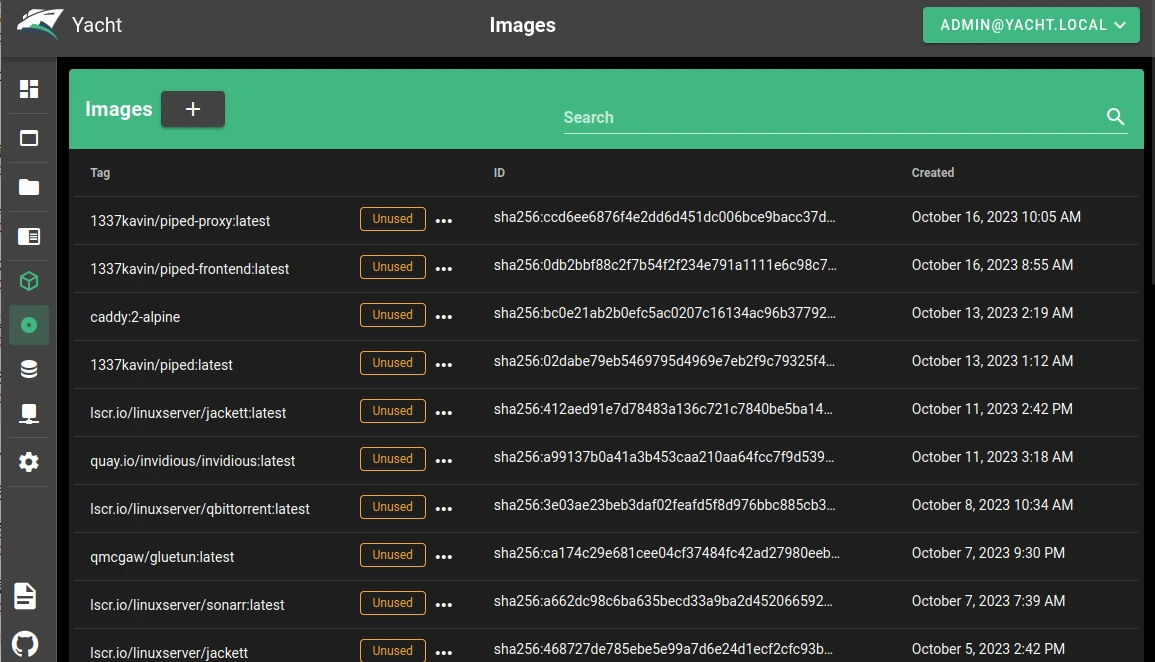Click Unused badge for lscr.io/linuxserver/sonarr:latest

coord(392,603)
